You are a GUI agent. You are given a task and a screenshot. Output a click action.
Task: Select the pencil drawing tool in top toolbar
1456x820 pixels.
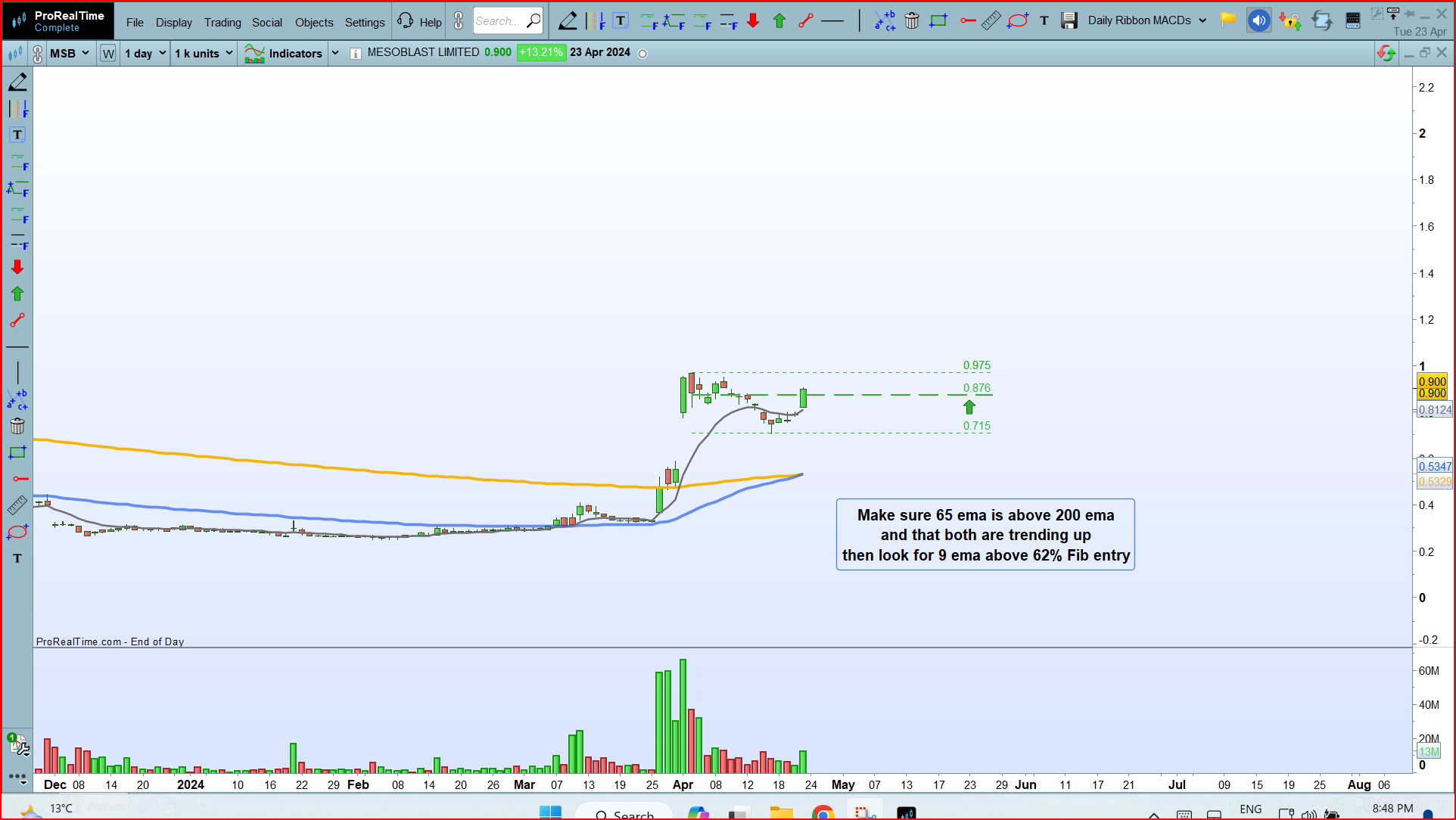pos(568,21)
